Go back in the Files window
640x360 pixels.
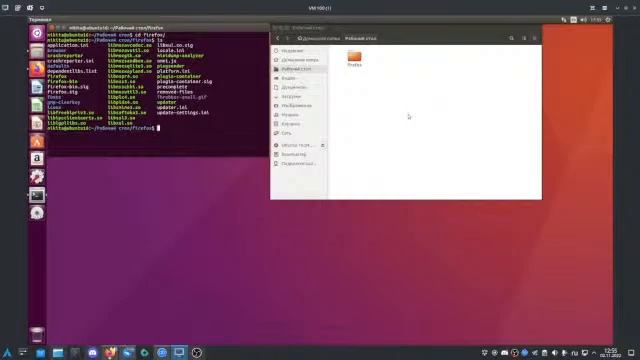[278, 38]
